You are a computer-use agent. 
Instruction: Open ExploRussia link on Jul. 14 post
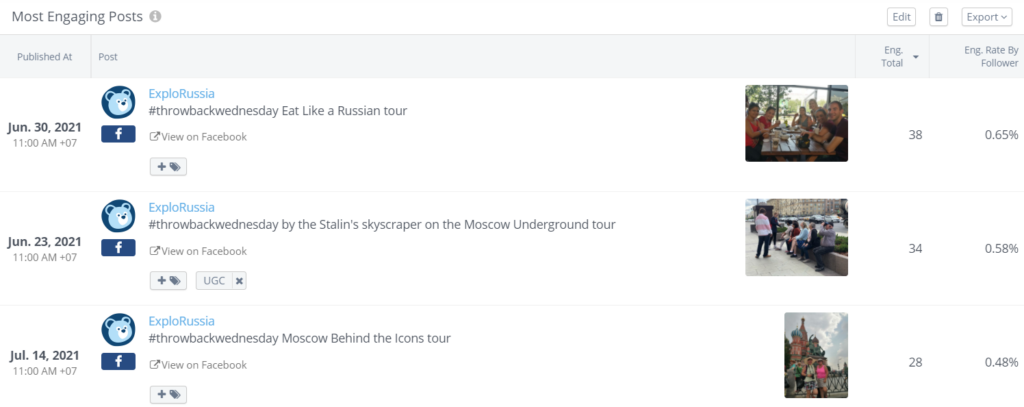(181, 321)
